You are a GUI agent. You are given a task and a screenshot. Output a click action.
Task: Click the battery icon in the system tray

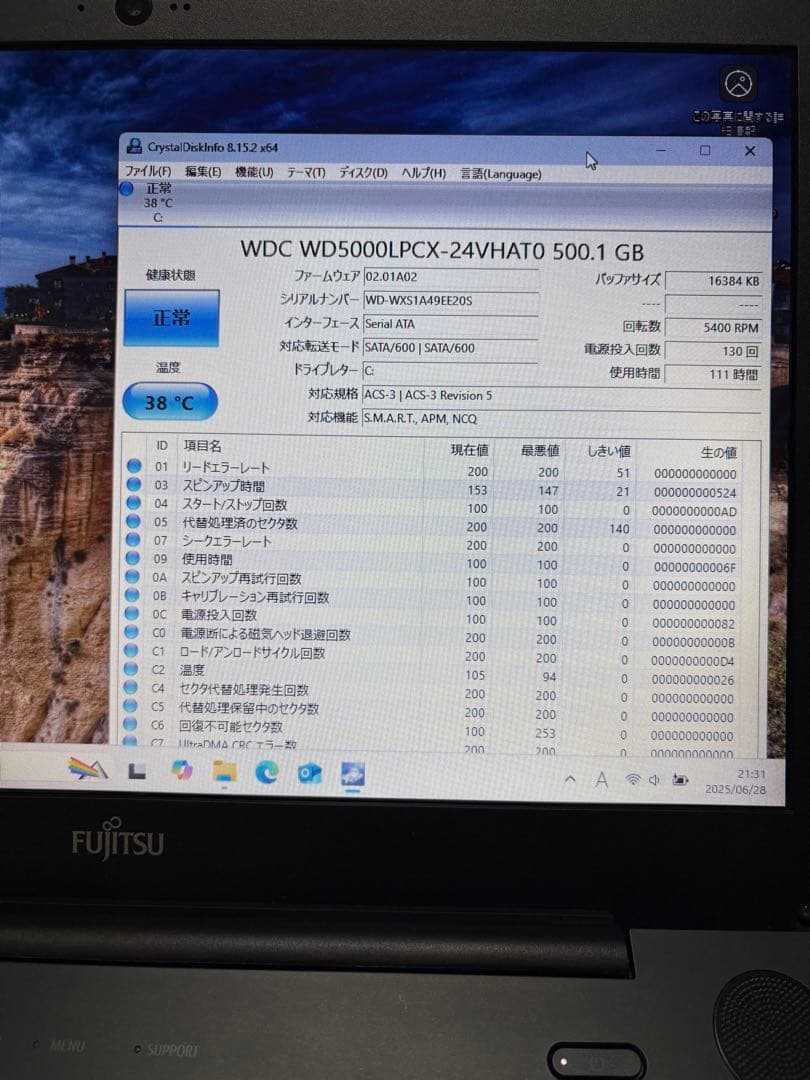pos(678,780)
